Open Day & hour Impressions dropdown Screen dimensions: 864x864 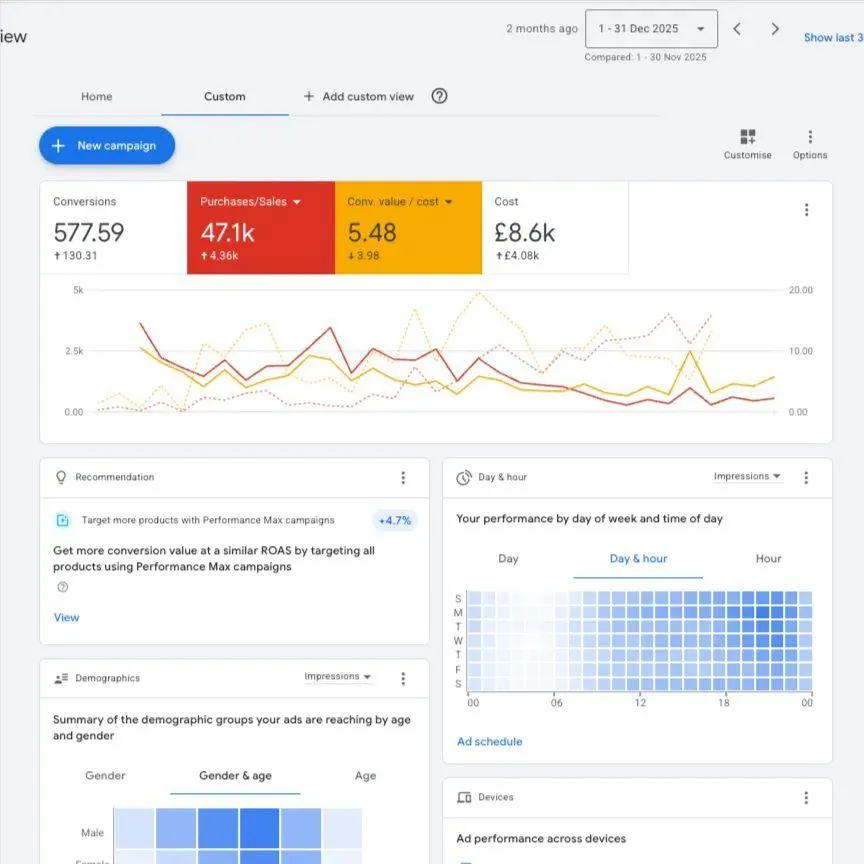pos(747,476)
